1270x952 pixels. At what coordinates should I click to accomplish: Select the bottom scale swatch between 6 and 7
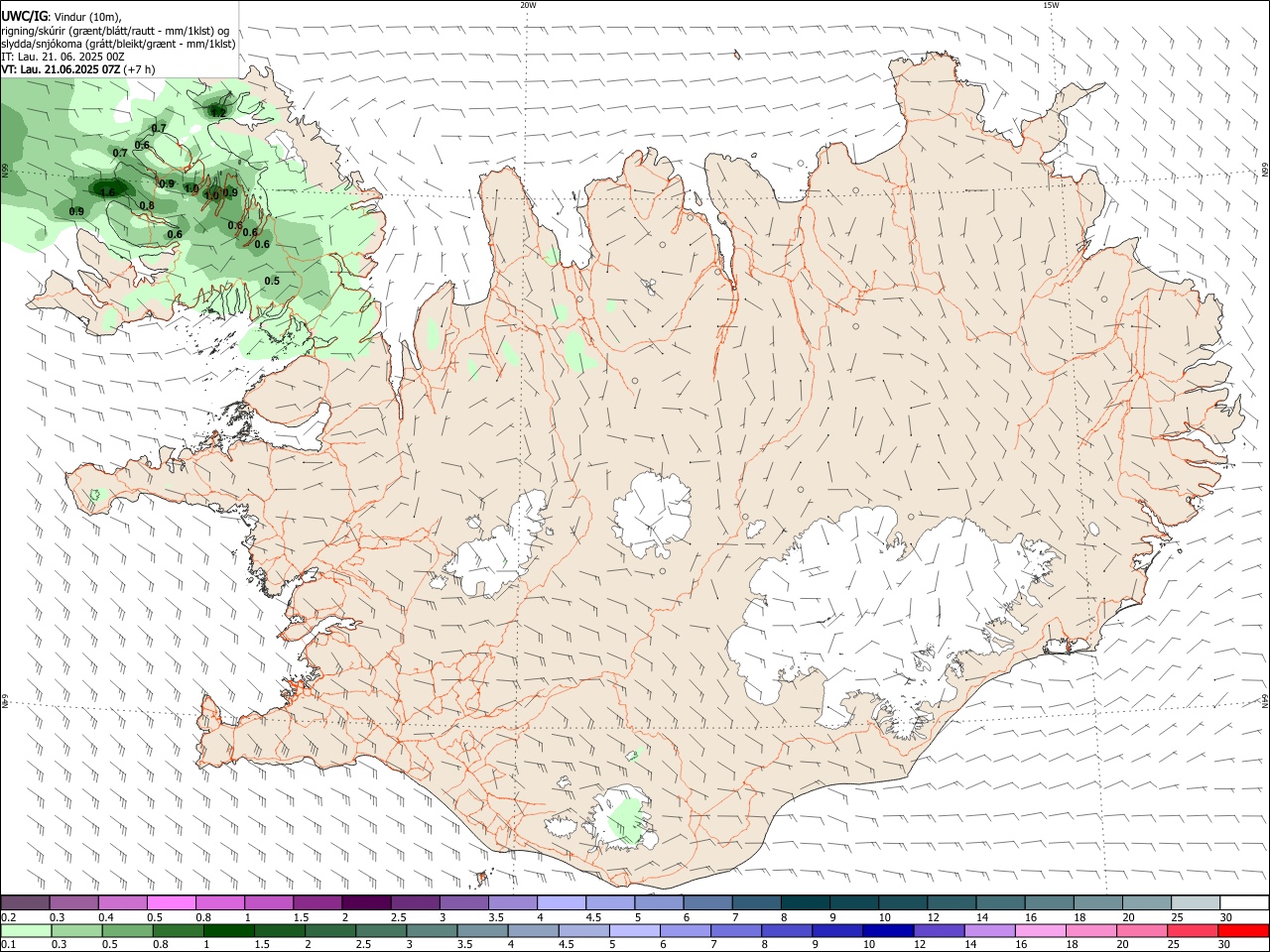tap(685, 930)
